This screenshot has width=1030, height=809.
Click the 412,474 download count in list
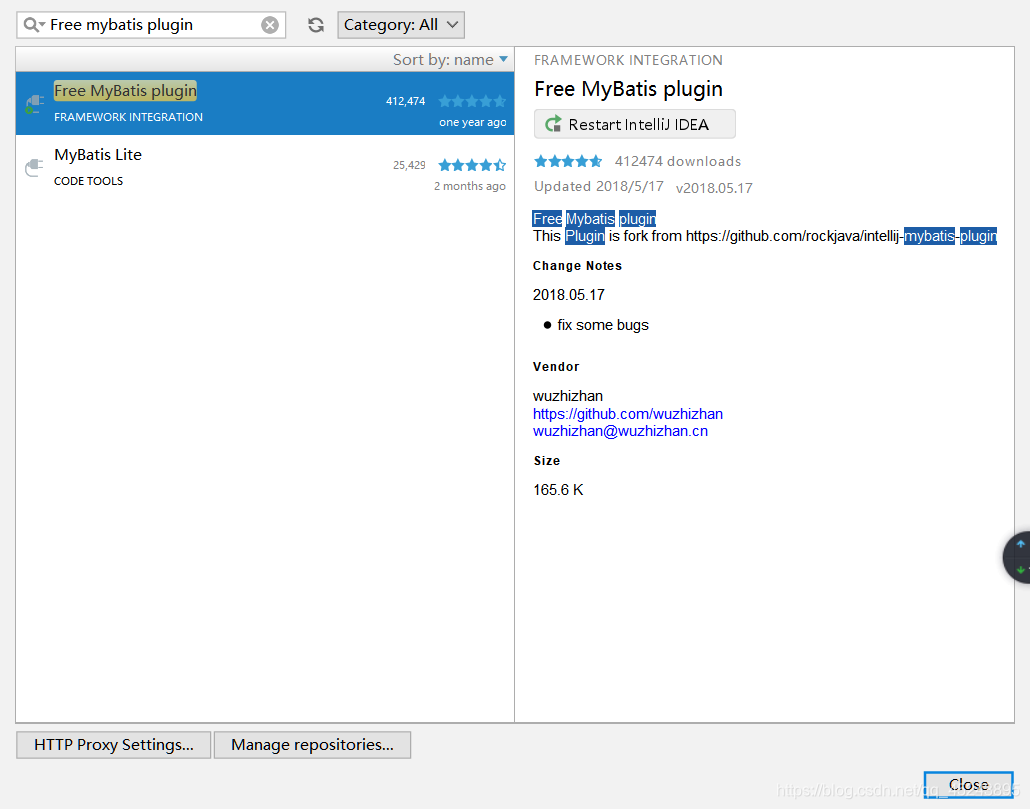click(405, 101)
